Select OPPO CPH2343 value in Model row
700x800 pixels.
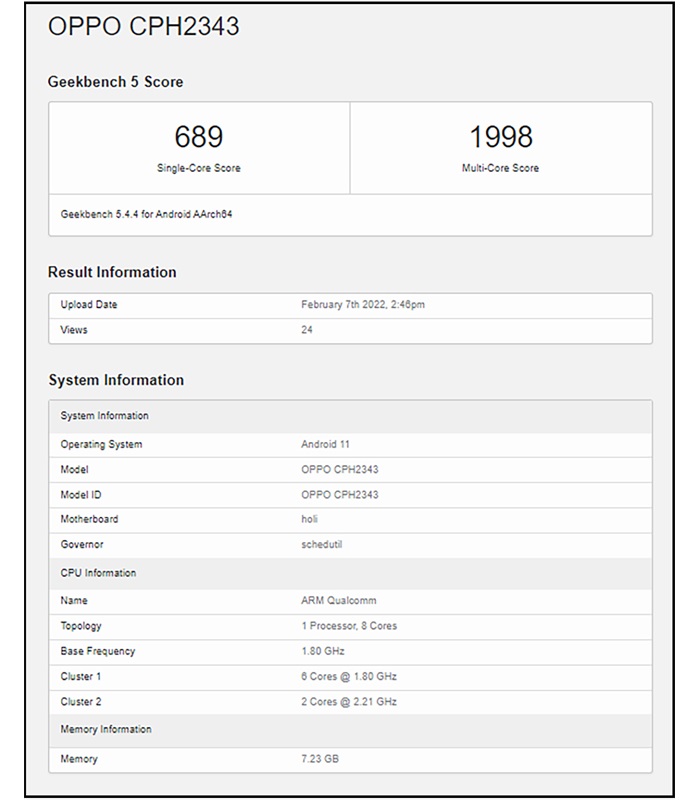(340, 469)
